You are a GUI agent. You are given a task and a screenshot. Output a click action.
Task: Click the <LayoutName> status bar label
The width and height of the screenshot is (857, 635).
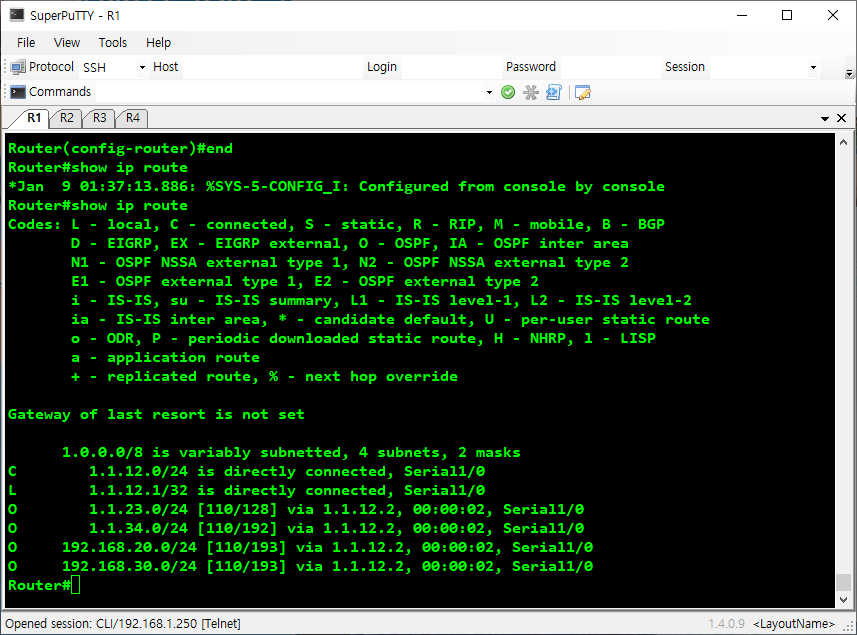794,624
